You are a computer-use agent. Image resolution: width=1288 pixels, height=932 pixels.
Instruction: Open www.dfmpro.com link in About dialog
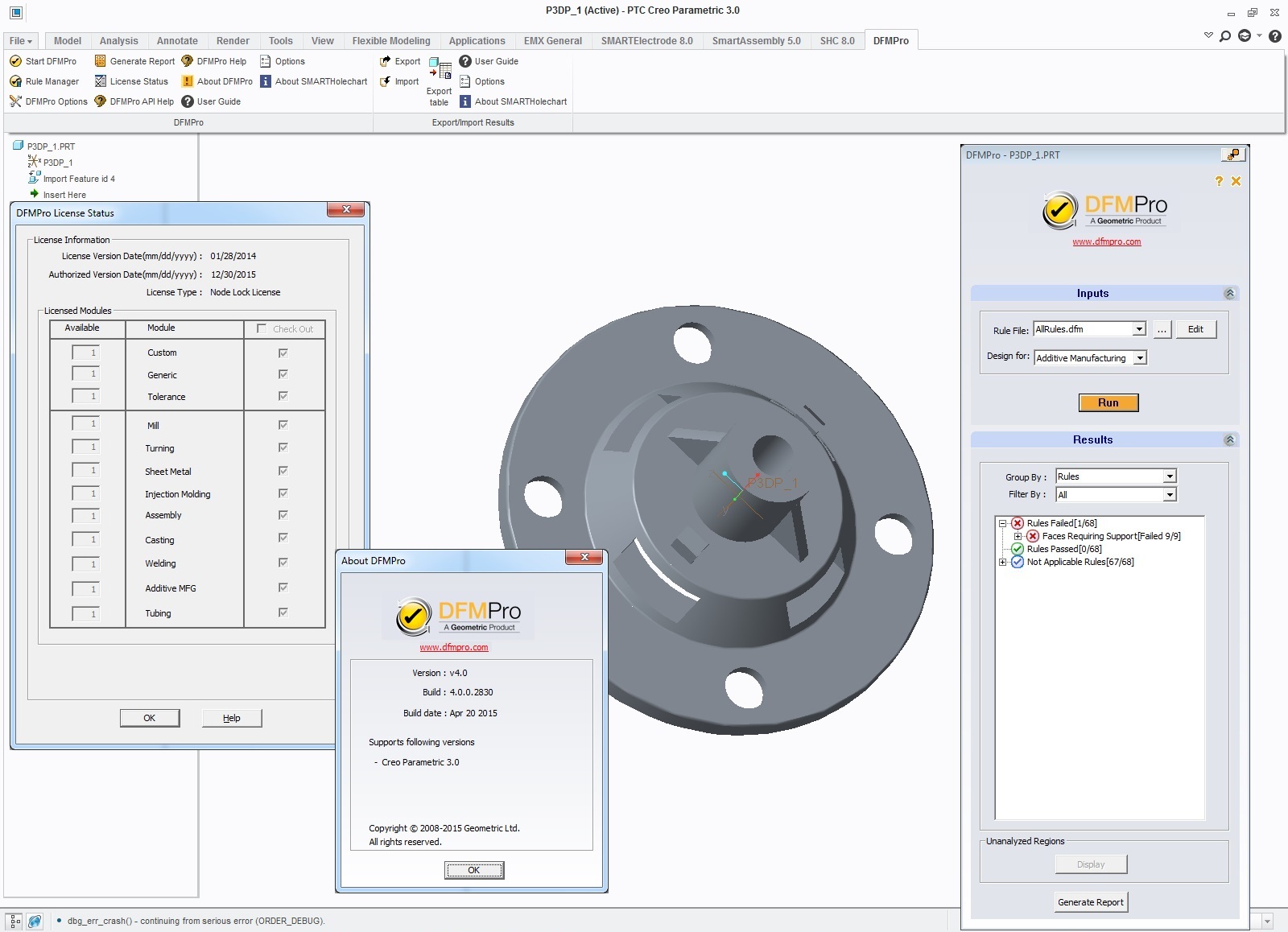454,647
